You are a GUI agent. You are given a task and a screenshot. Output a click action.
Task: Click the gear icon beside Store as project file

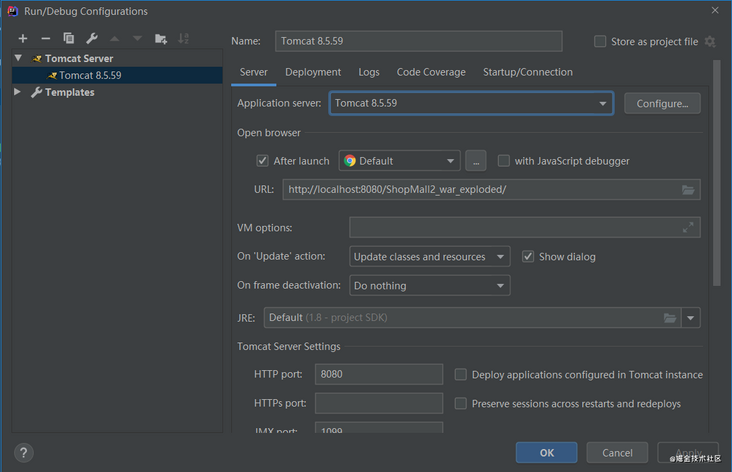click(710, 42)
